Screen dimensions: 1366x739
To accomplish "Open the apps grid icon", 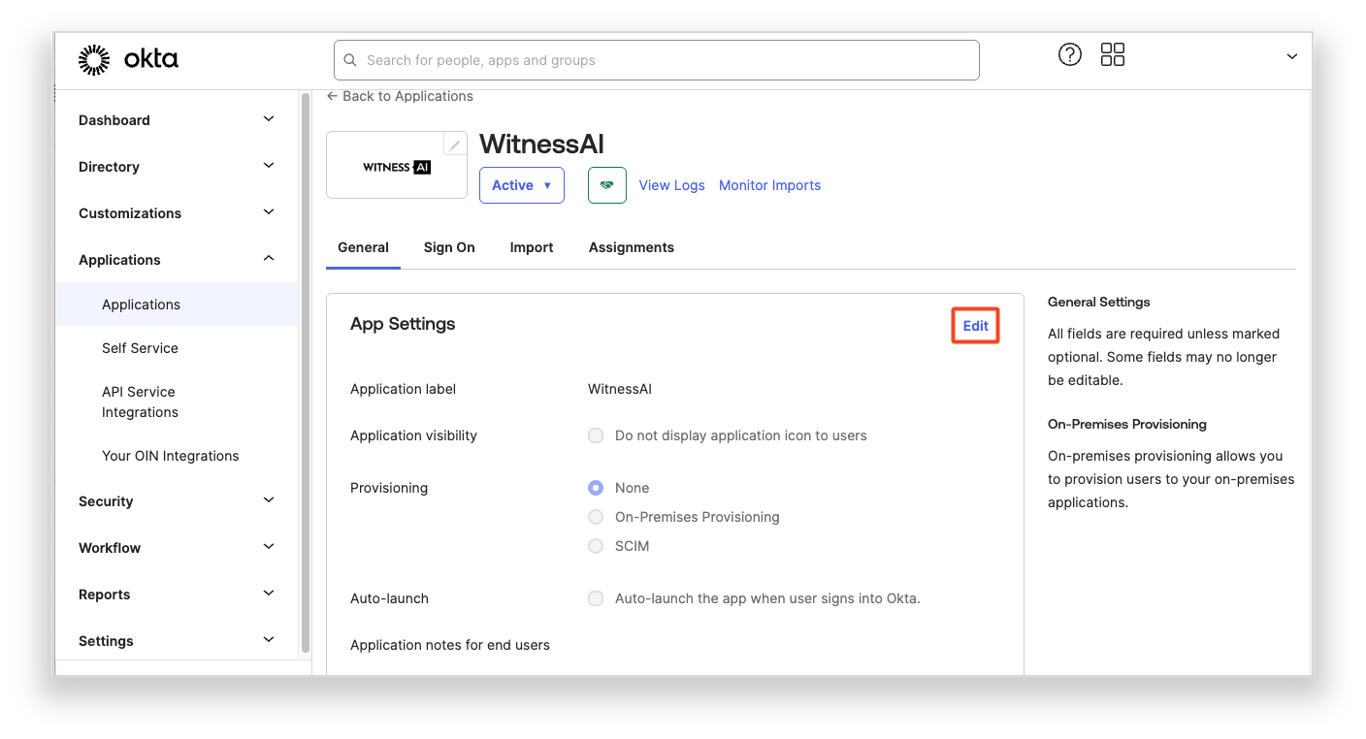I will (x=1112, y=55).
